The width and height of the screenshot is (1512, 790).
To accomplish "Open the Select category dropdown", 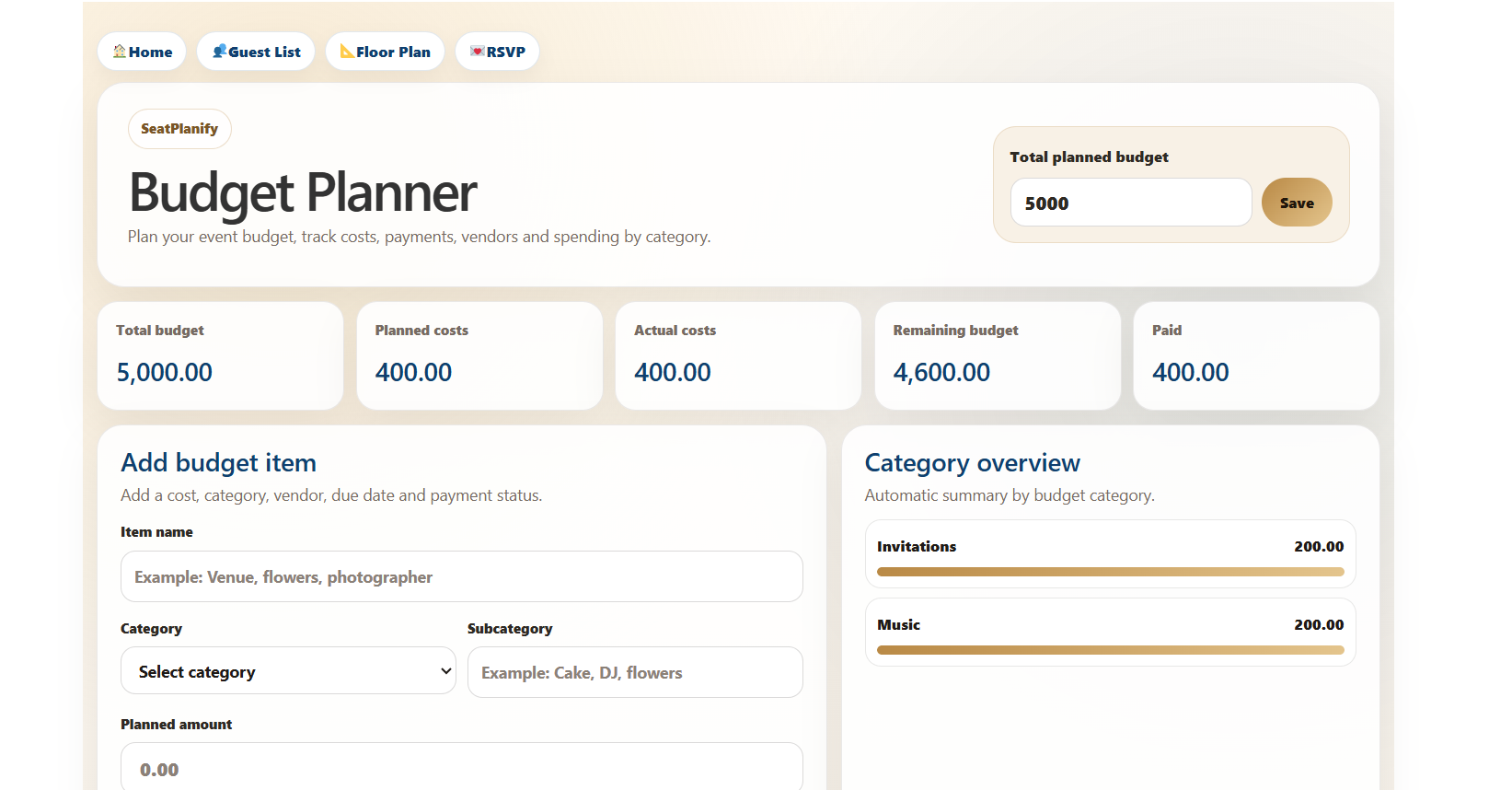I will click(288, 671).
